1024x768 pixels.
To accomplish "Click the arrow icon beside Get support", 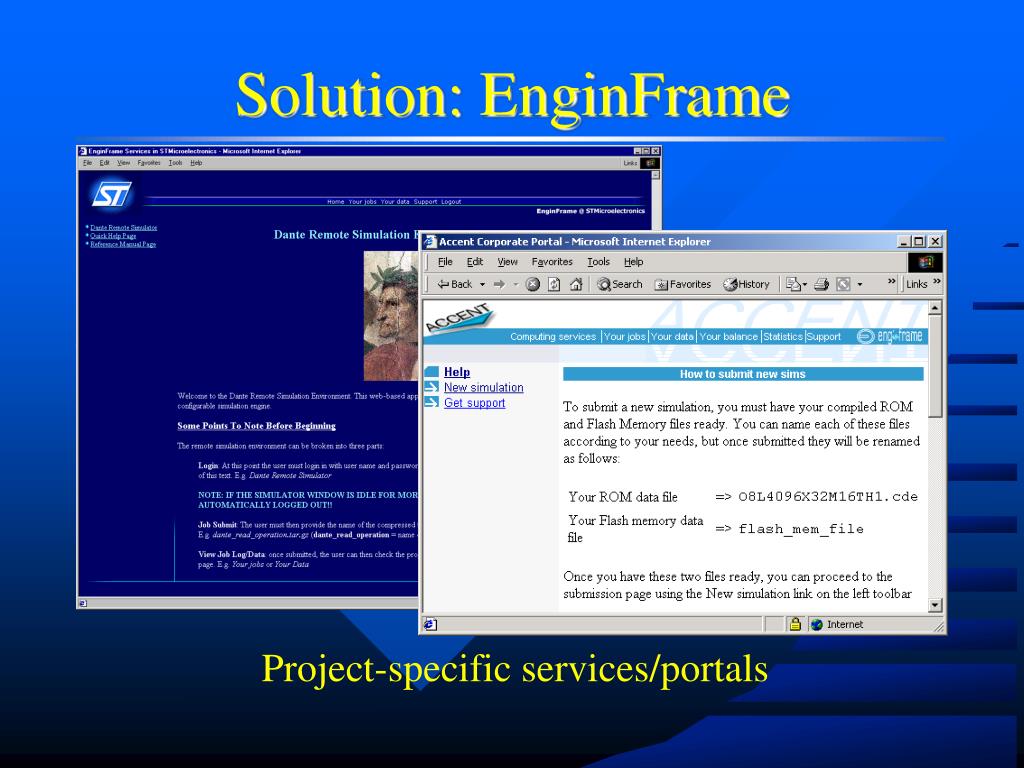I will click(431, 402).
